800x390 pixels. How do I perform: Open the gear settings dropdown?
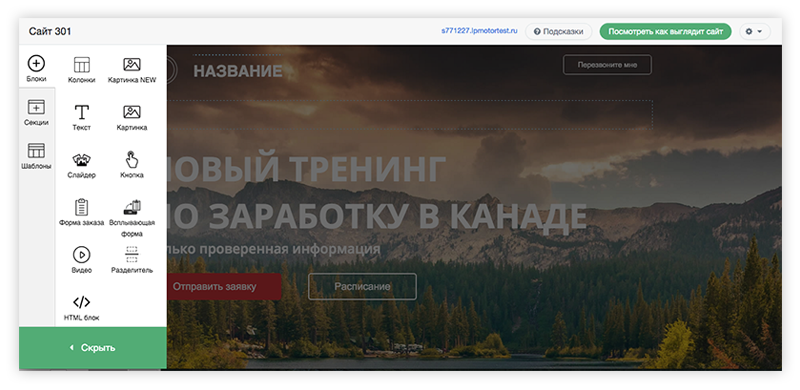pos(755,31)
